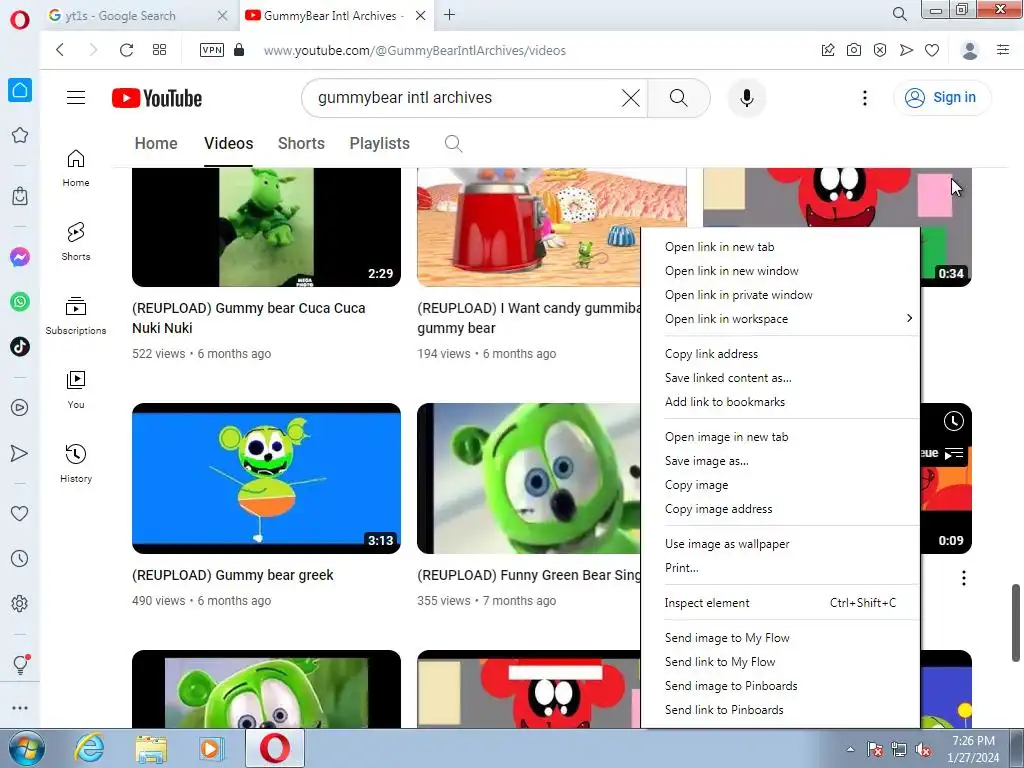Open Subscriptions in YouTube mini guide
Screen dimensions: 1024x768
(x=76, y=315)
